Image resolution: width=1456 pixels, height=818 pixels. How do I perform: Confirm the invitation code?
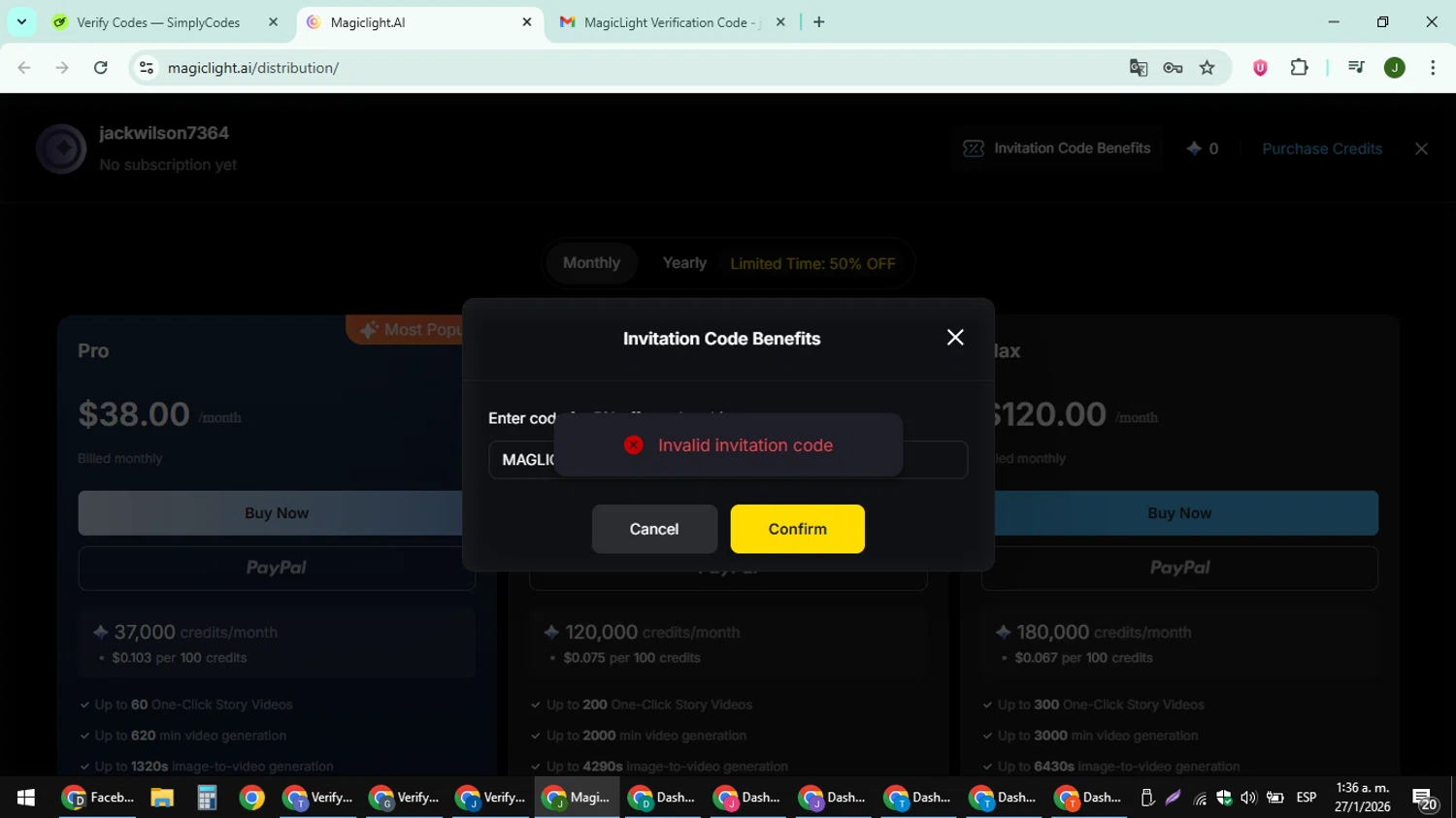click(x=797, y=529)
